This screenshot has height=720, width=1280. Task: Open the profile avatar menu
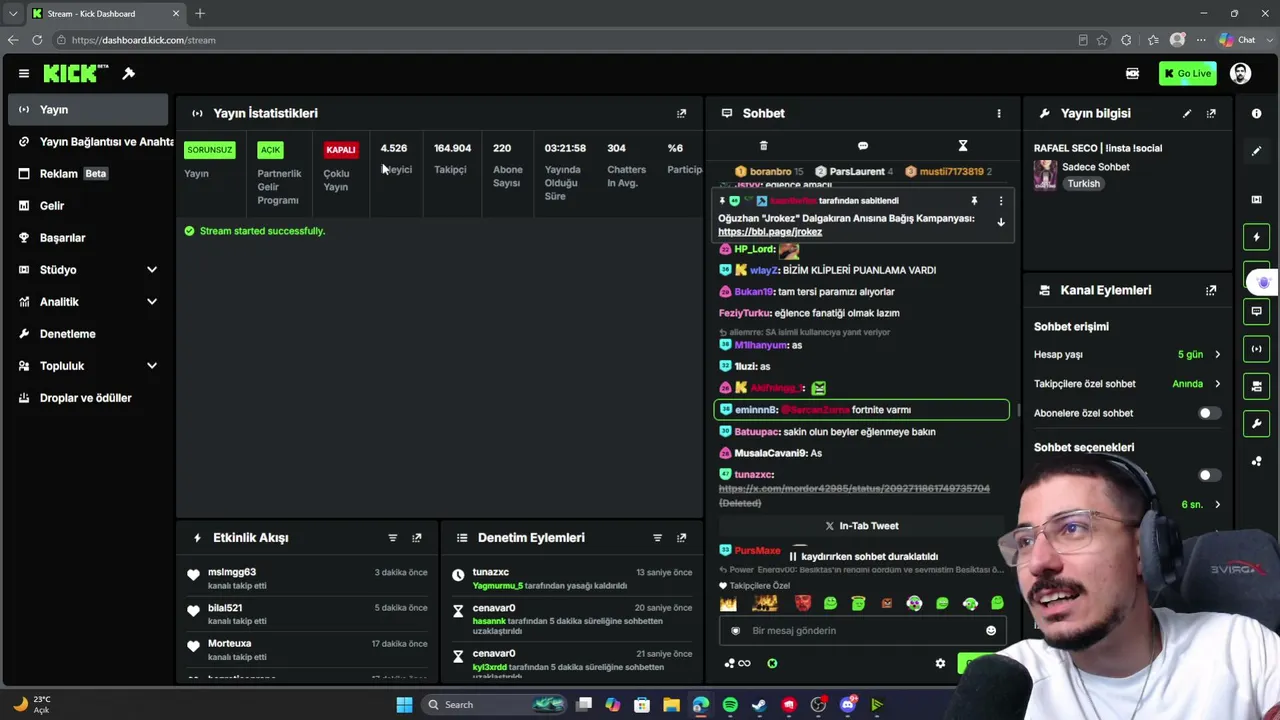[x=1240, y=73]
